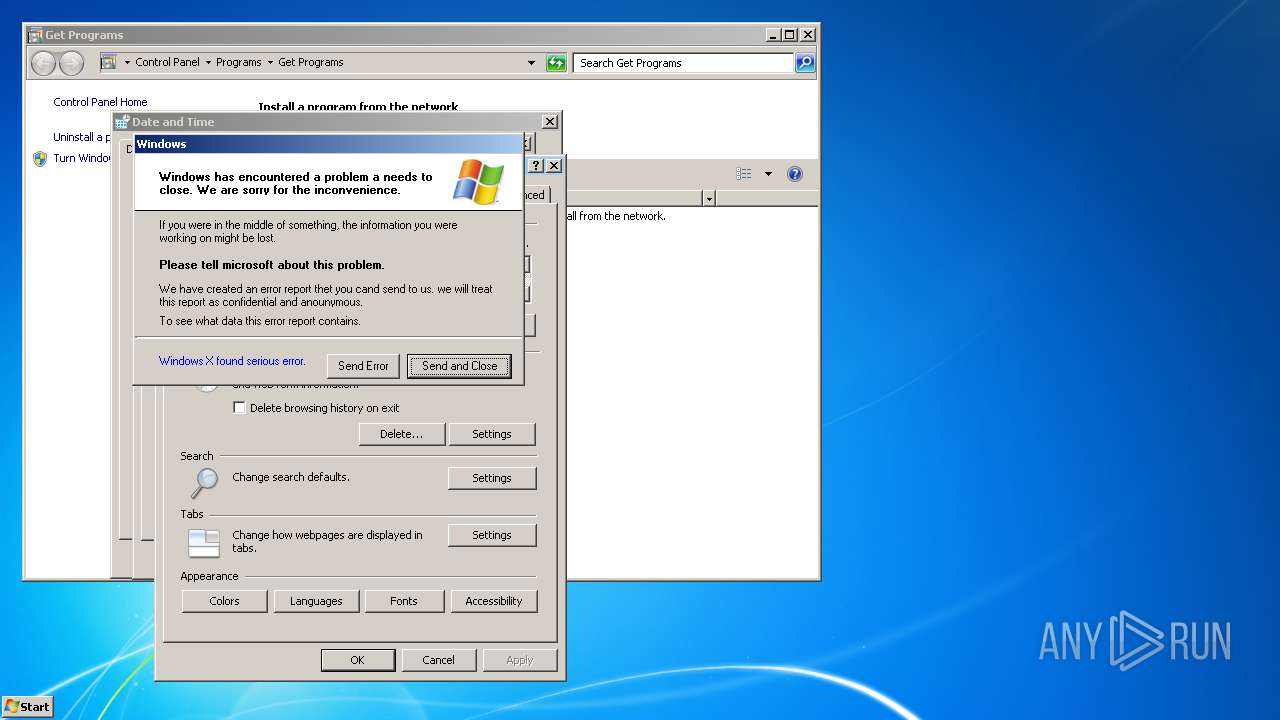1280x720 pixels.
Task: Open the Start menu
Action: [27, 707]
